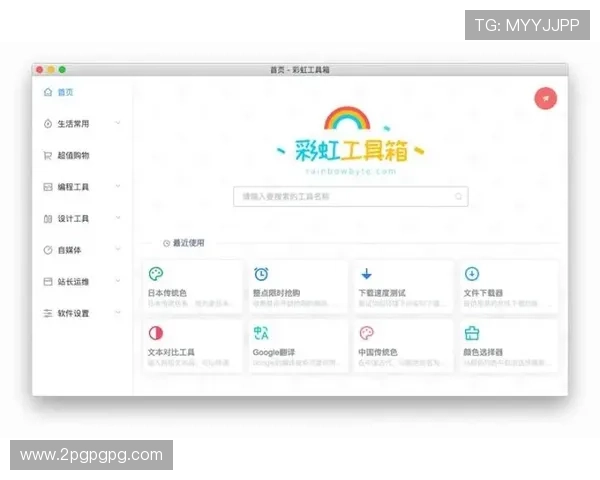Open the Google翻译 card title
This screenshot has width=600, height=480.
274,352
